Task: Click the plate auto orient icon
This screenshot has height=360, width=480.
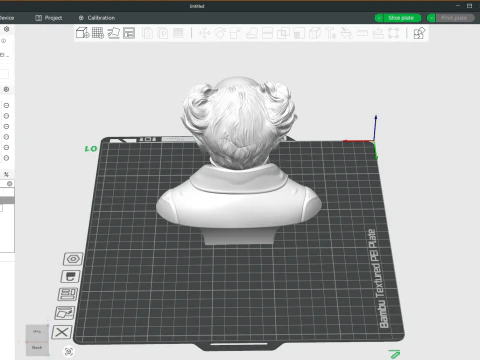Action: 65,313
